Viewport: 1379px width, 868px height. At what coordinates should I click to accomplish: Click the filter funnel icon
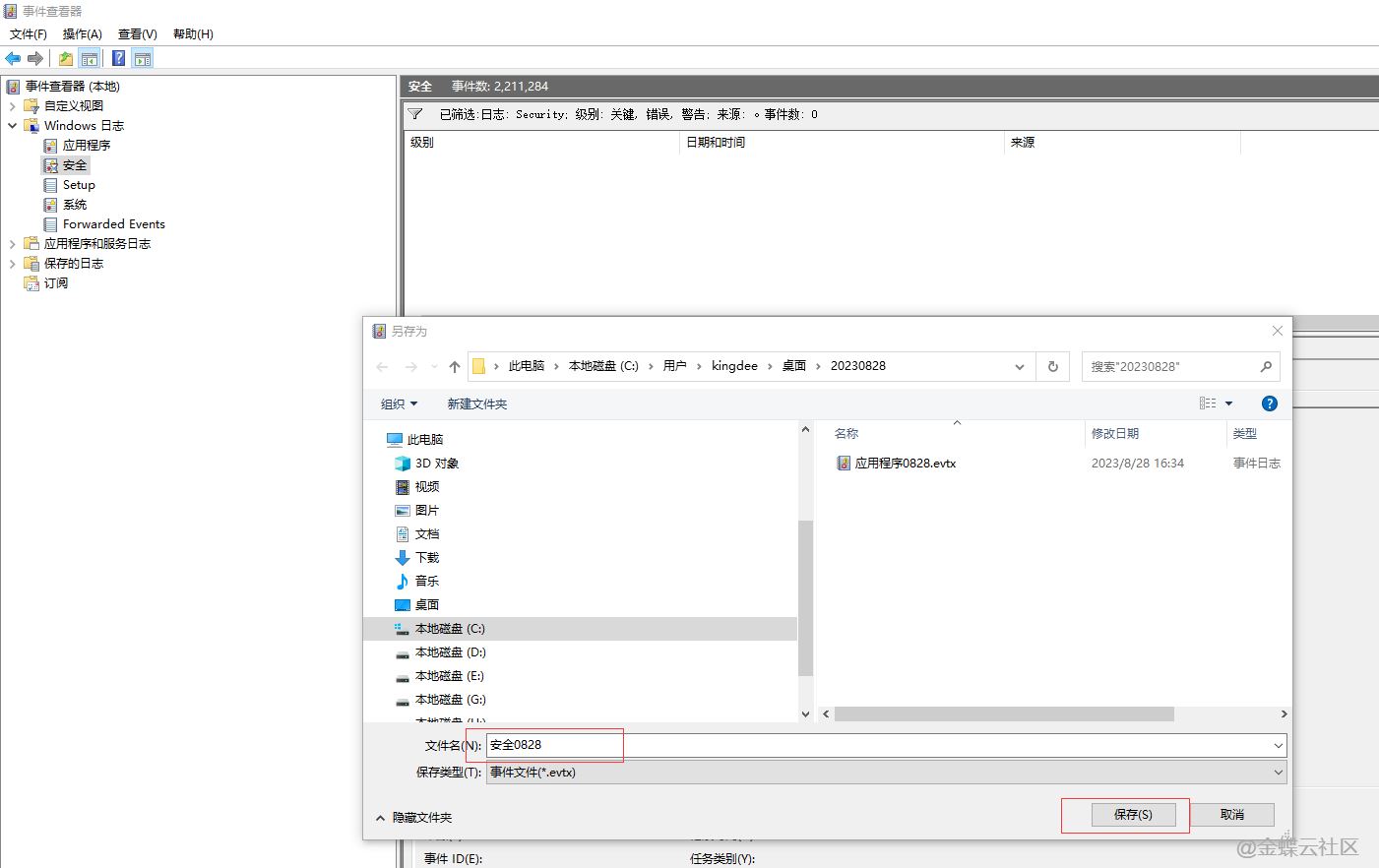[415, 114]
